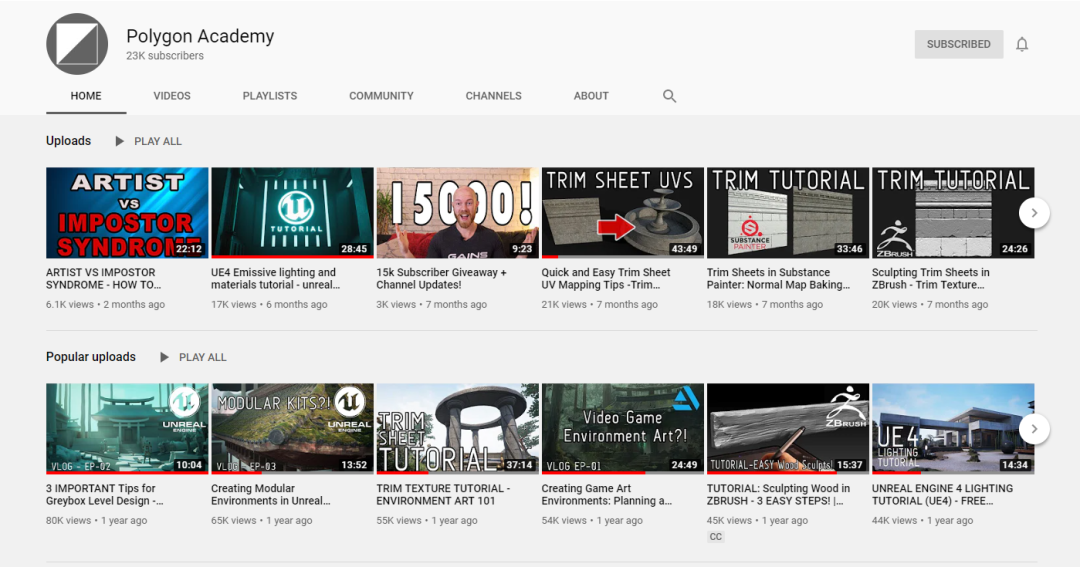Screen dimensions: 1080x567
Task: Expand Popular uploads row with right chevron
Action: pos(1034,429)
